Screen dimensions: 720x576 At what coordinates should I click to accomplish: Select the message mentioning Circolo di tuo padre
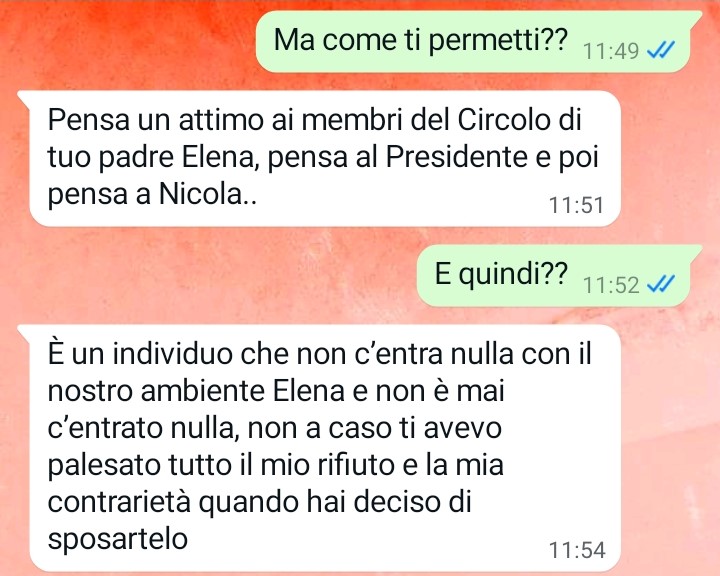click(x=319, y=158)
